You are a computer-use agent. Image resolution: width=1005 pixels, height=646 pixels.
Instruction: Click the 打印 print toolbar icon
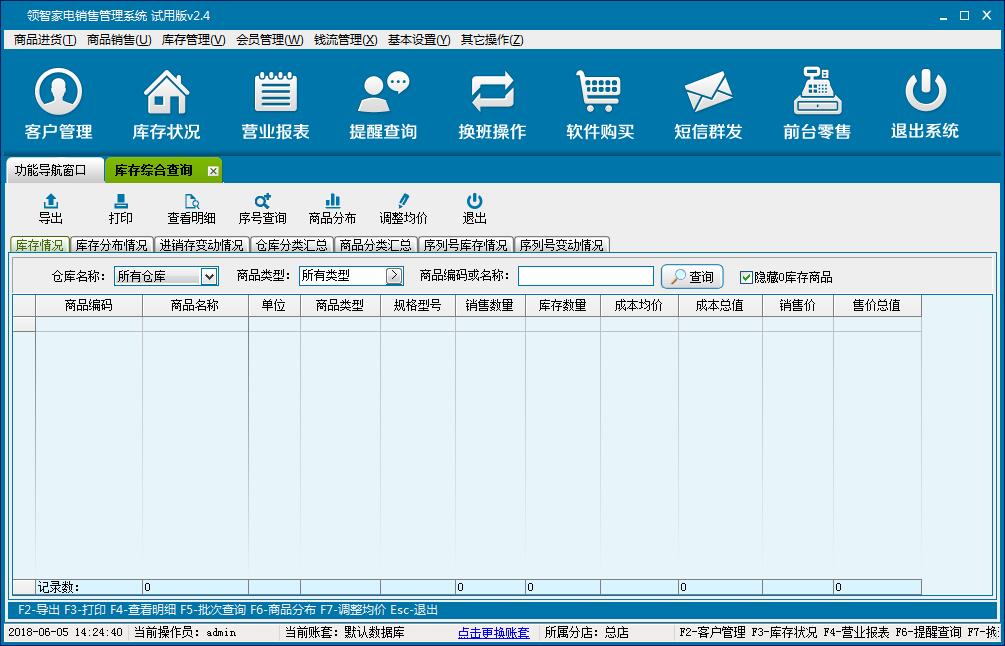120,209
